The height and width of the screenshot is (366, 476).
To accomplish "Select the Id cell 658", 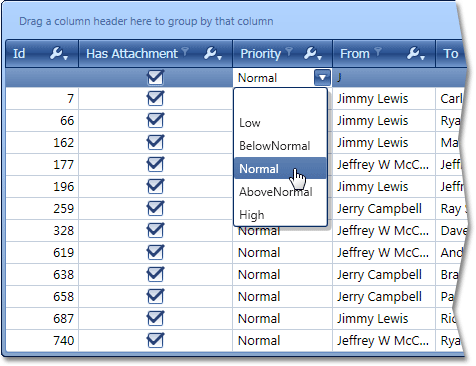I will pos(42,296).
